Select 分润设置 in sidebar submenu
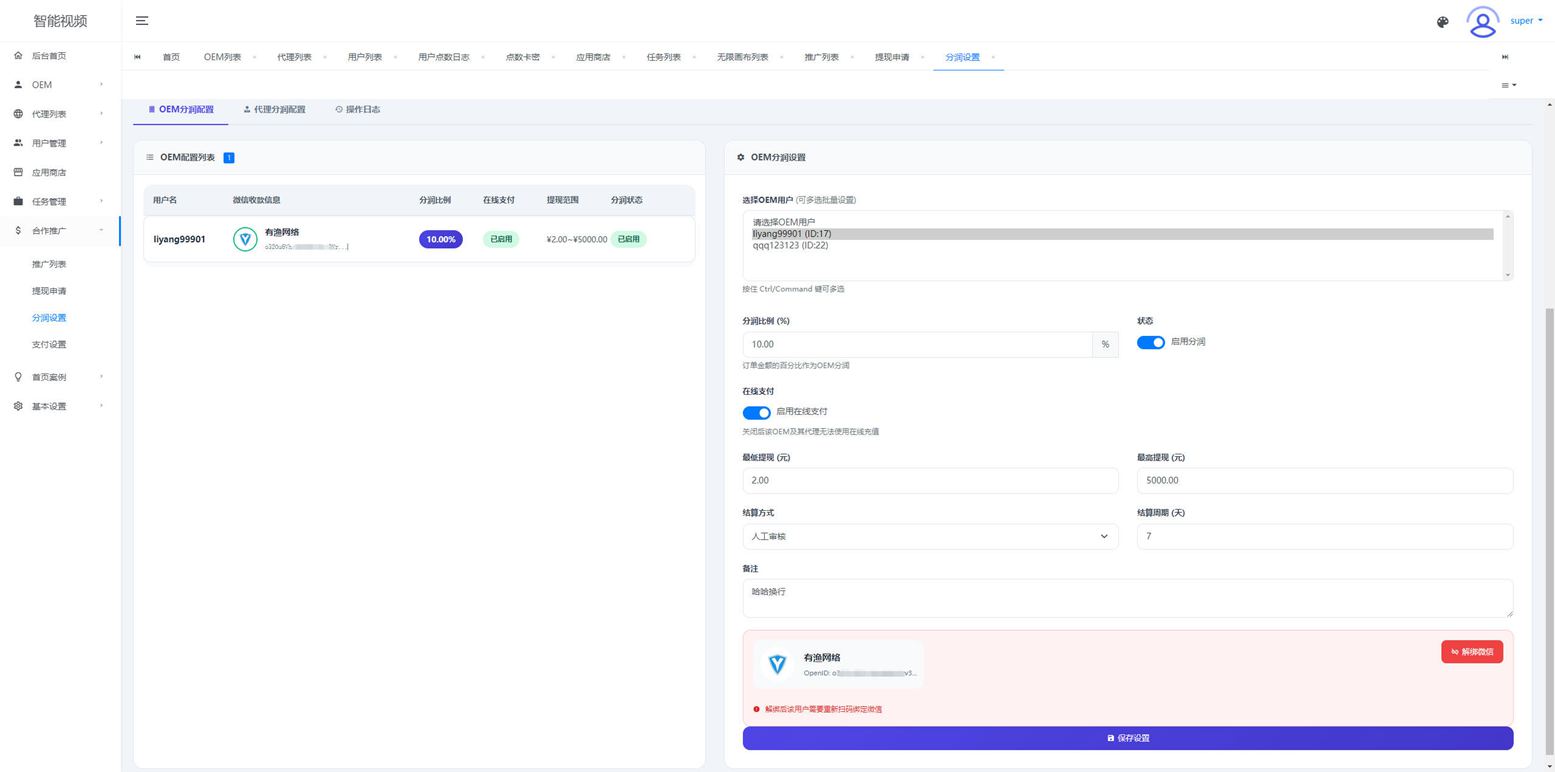This screenshot has height=772, width=1555. tap(49, 318)
